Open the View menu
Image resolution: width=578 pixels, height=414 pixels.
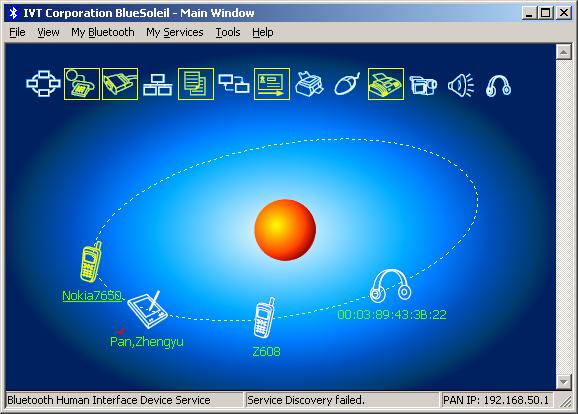pos(48,32)
